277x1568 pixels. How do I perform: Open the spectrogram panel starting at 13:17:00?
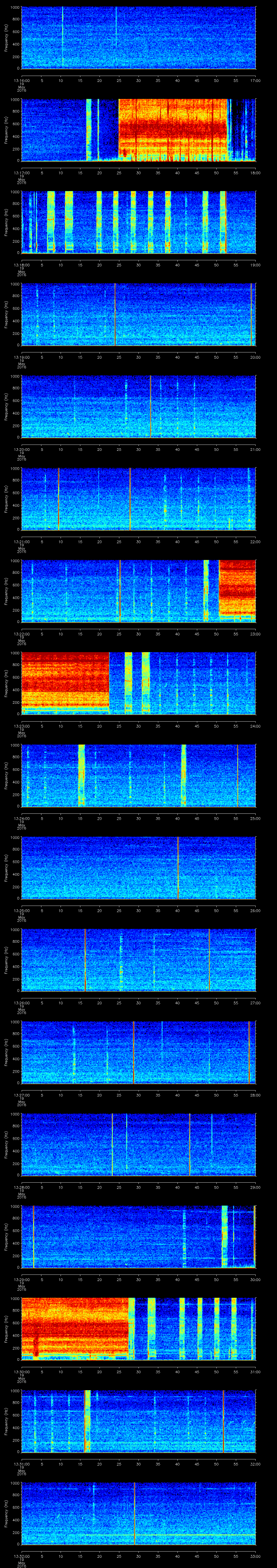[x=138, y=130]
